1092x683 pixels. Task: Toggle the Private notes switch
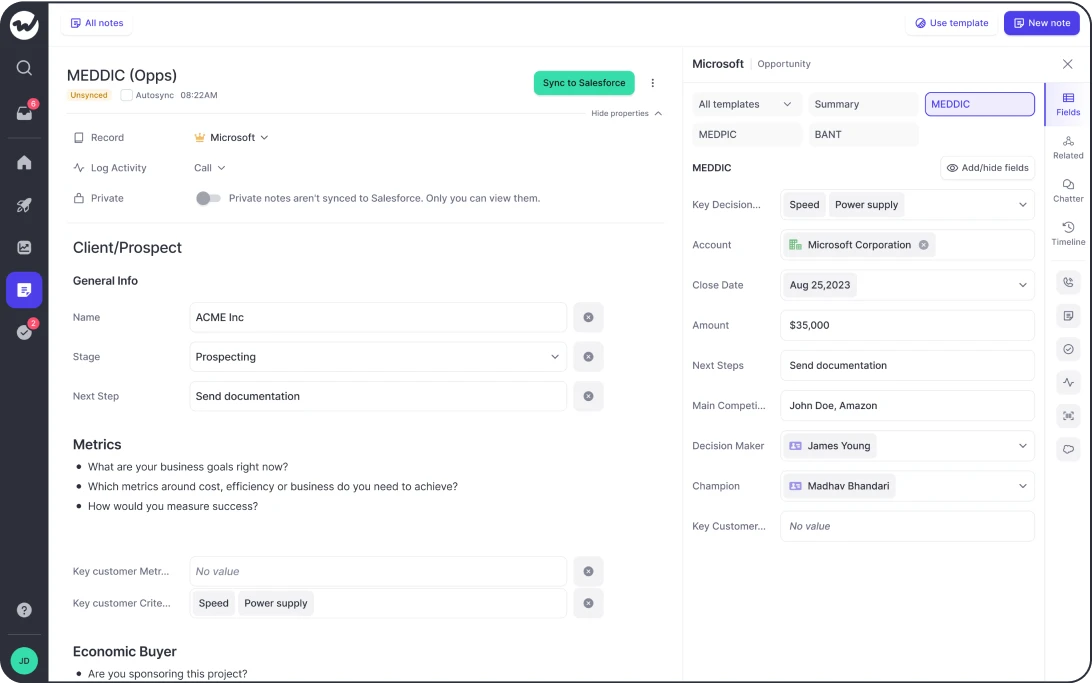tap(208, 198)
